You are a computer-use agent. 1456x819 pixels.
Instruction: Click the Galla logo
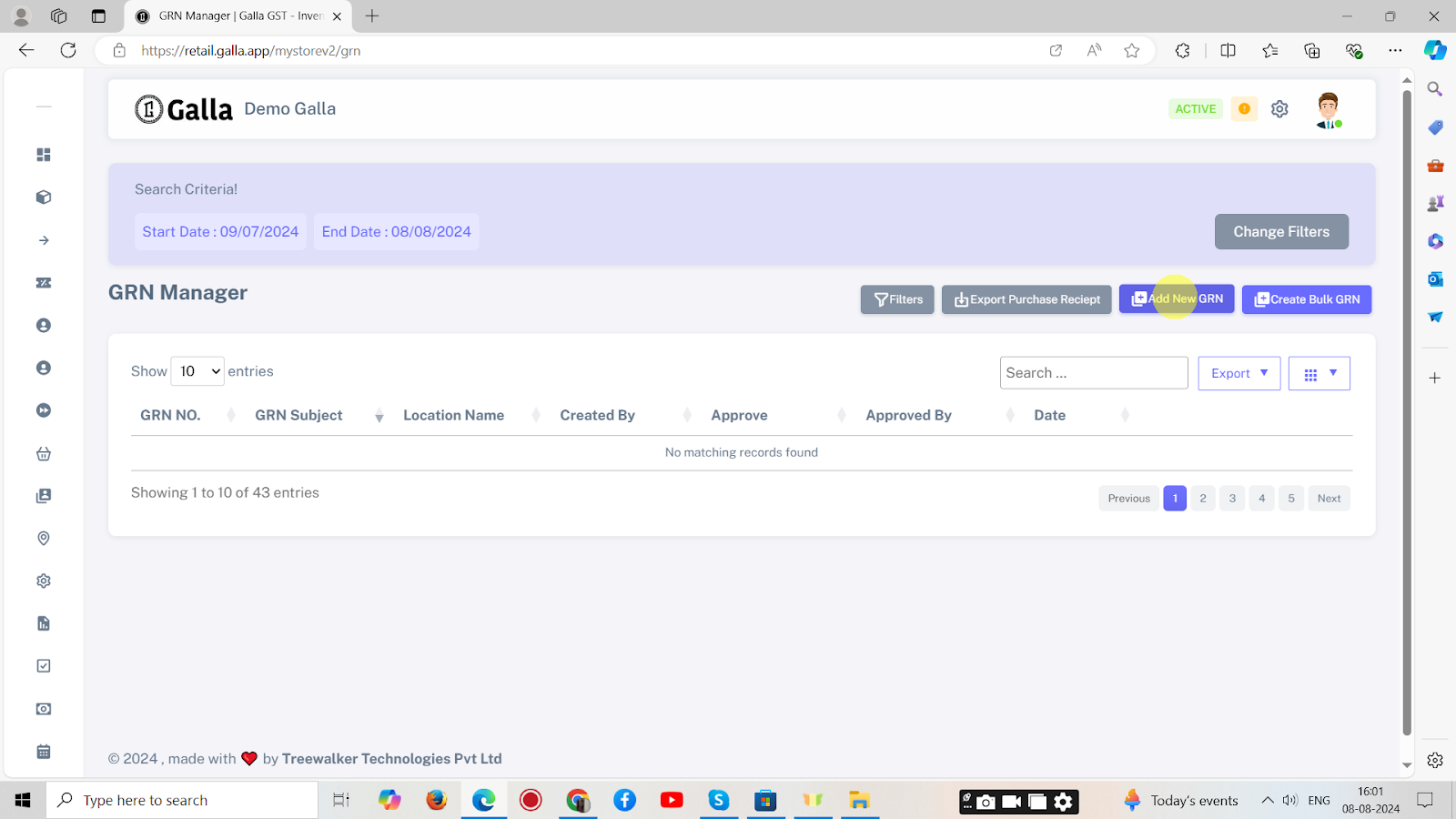[x=184, y=109]
